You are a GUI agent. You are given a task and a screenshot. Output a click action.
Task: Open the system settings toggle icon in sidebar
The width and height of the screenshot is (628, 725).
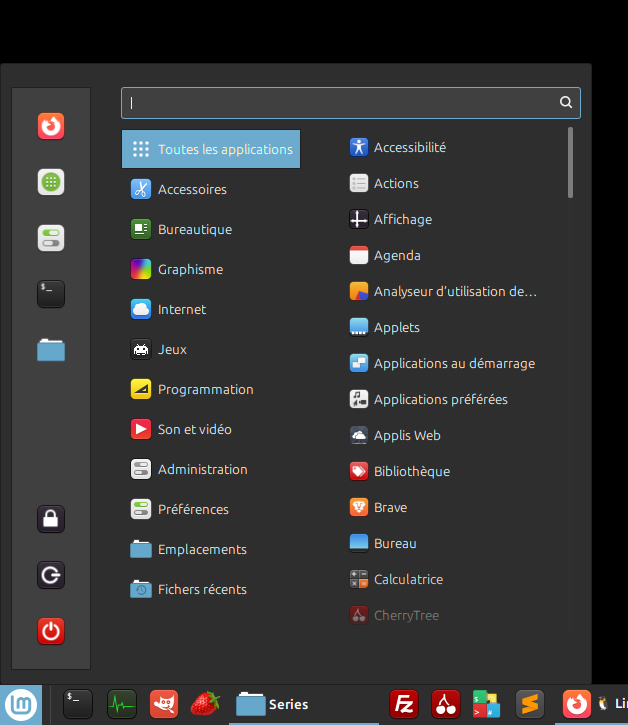tap(51, 238)
